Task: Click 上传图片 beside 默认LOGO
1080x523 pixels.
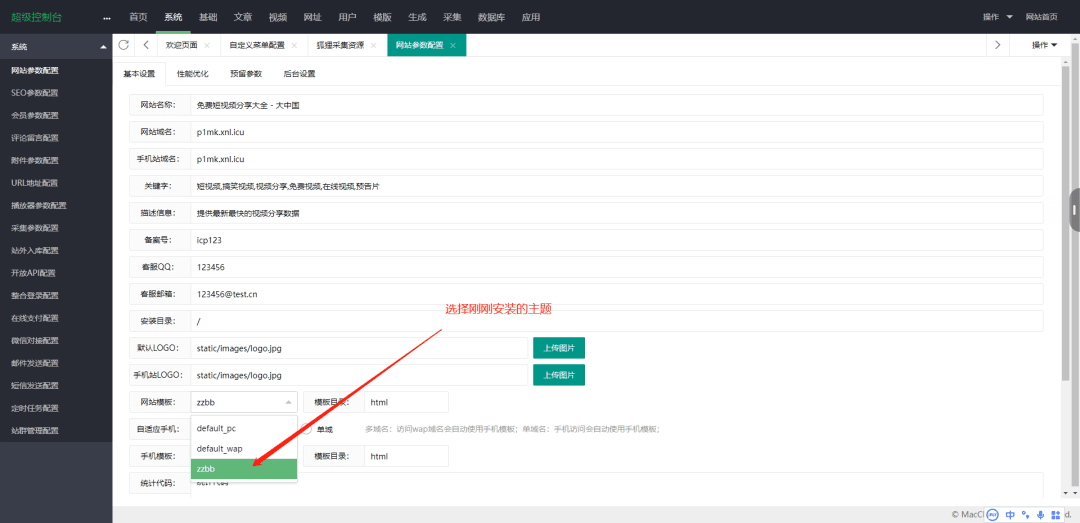Action: point(558,348)
